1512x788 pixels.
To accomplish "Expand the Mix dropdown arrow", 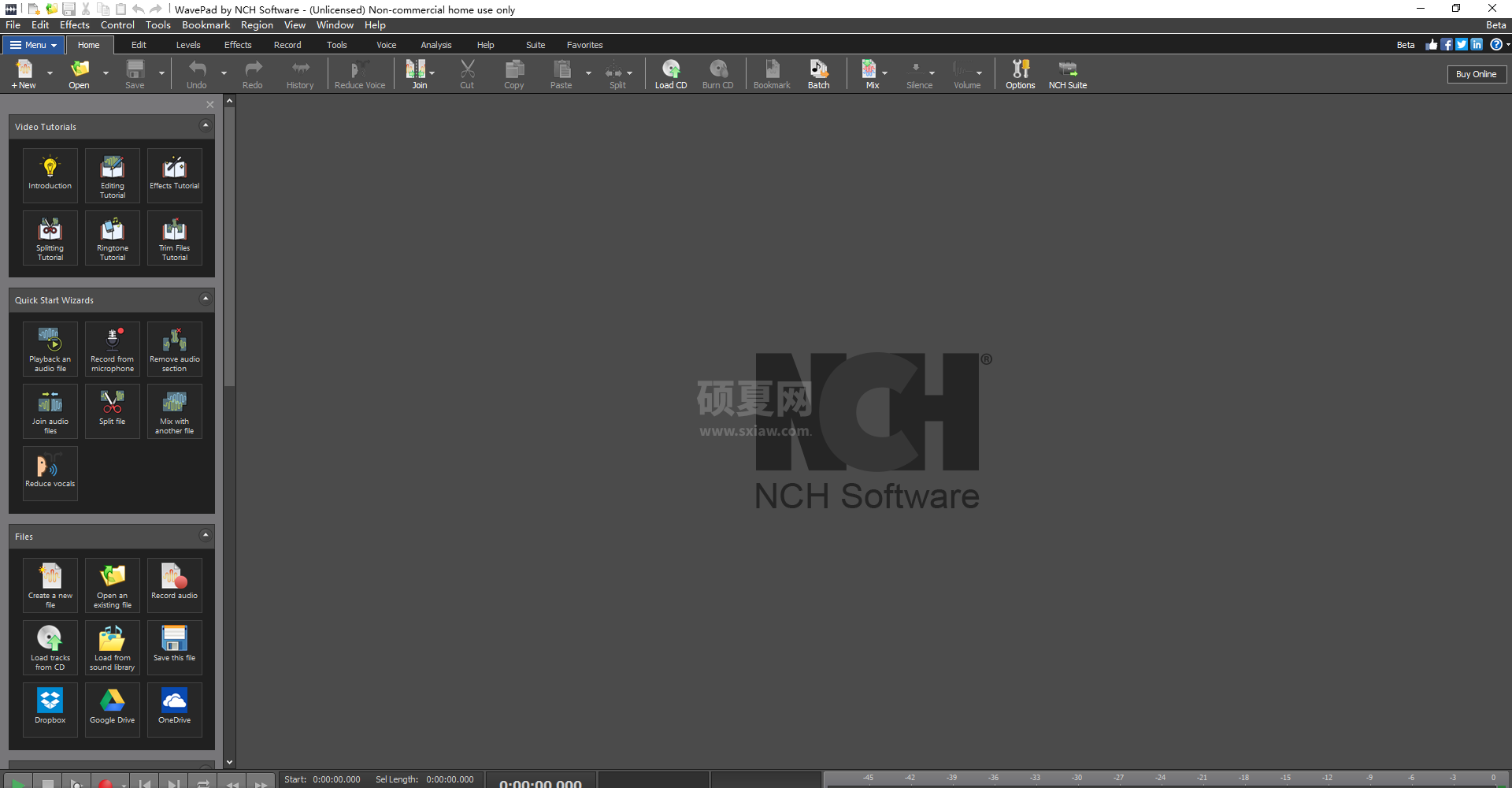I will (x=885, y=73).
